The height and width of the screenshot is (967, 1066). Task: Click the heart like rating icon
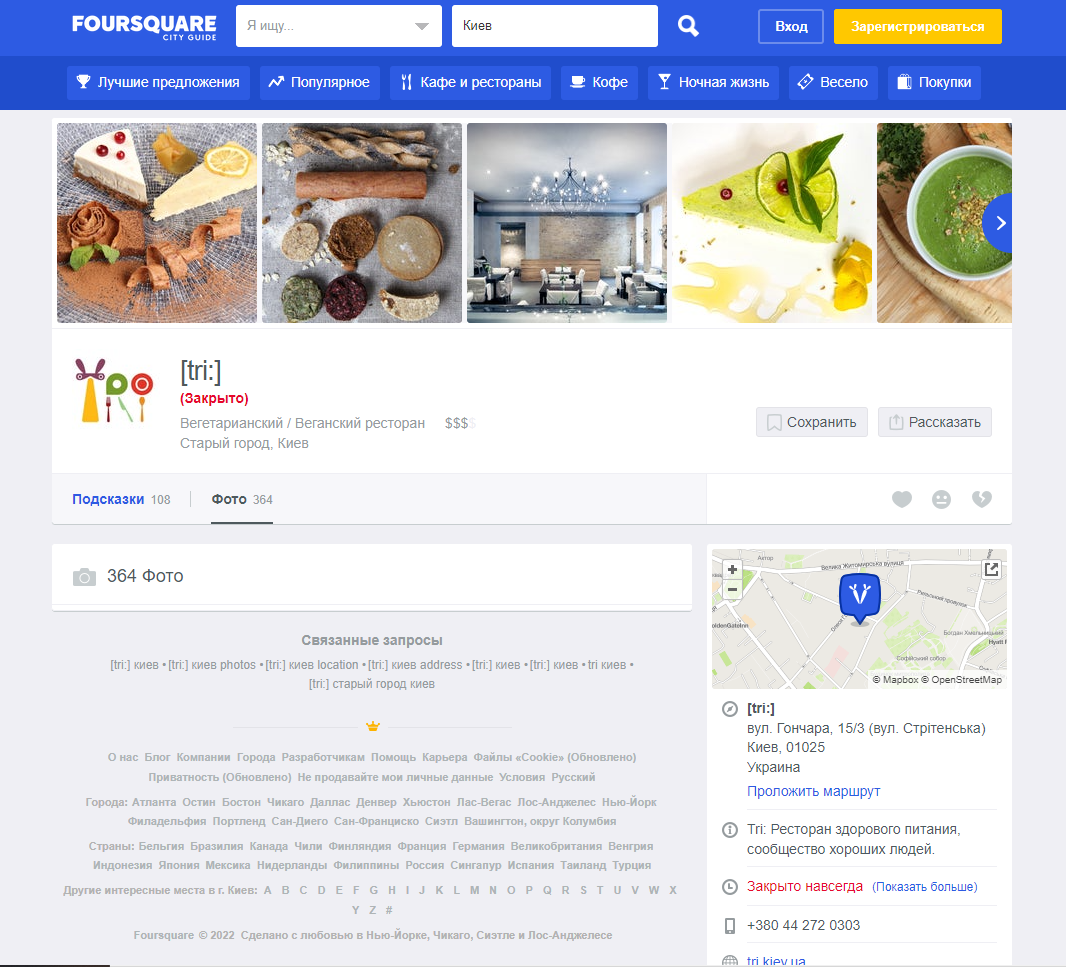901,499
